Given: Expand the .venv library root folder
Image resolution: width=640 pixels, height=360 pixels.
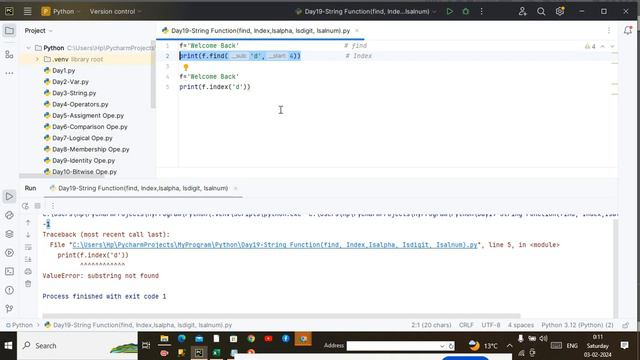Looking at the screenshot, I should (x=37, y=59).
